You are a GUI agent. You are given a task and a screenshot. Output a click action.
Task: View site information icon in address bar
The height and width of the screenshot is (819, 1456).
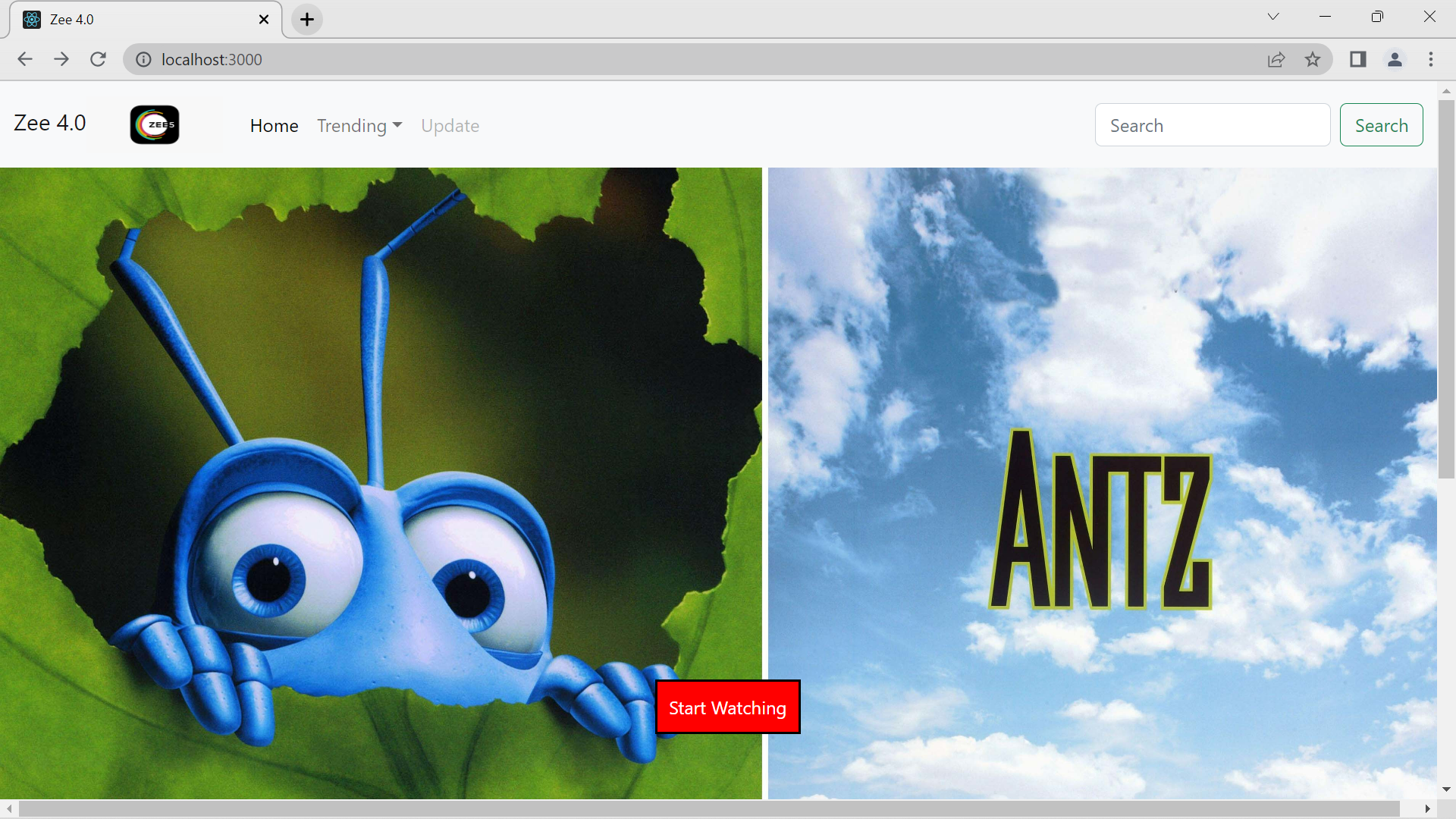(143, 59)
